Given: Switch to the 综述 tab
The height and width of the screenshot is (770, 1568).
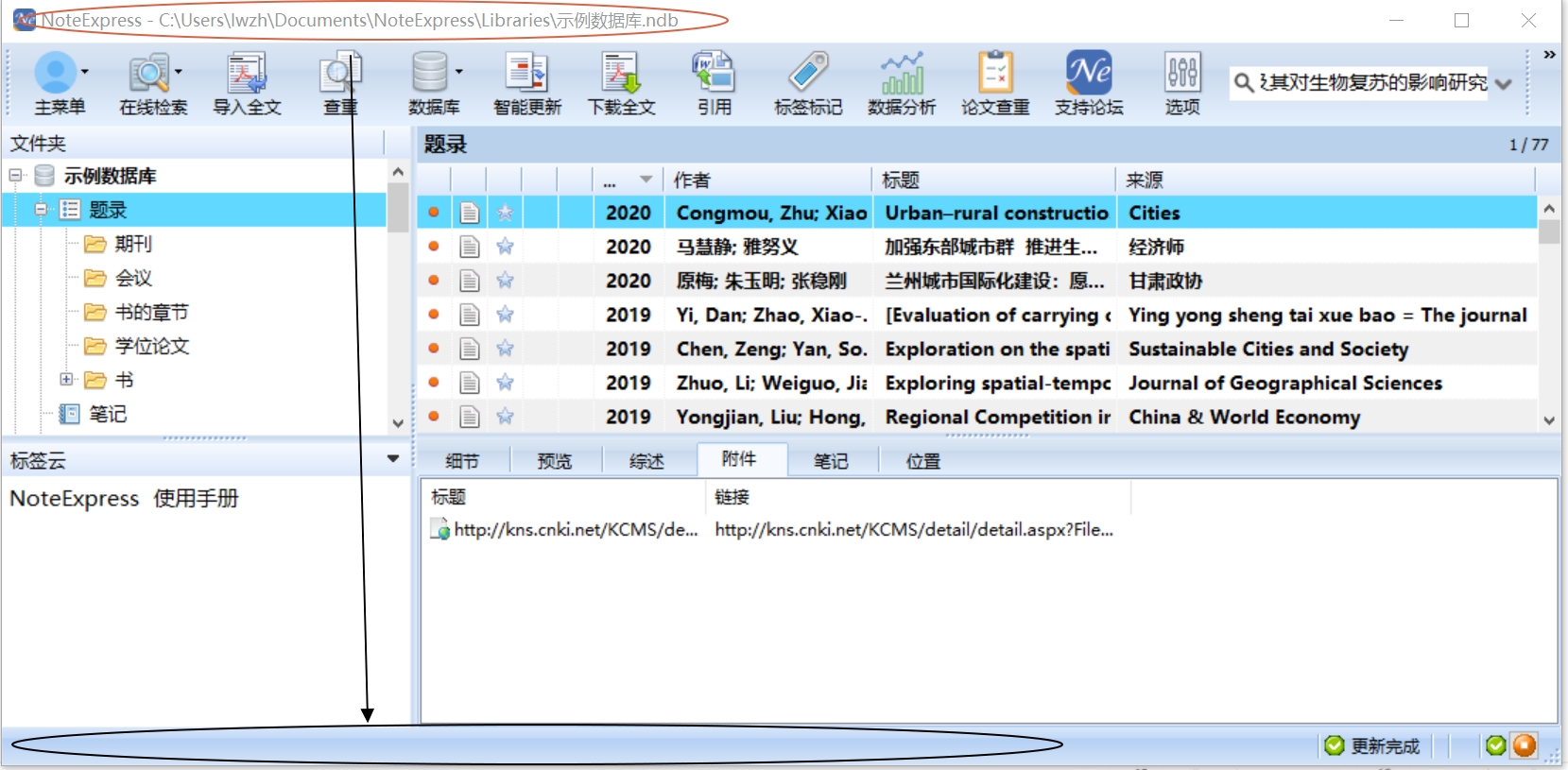Looking at the screenshot, I should pyautogui.click(x=647, y=461).
